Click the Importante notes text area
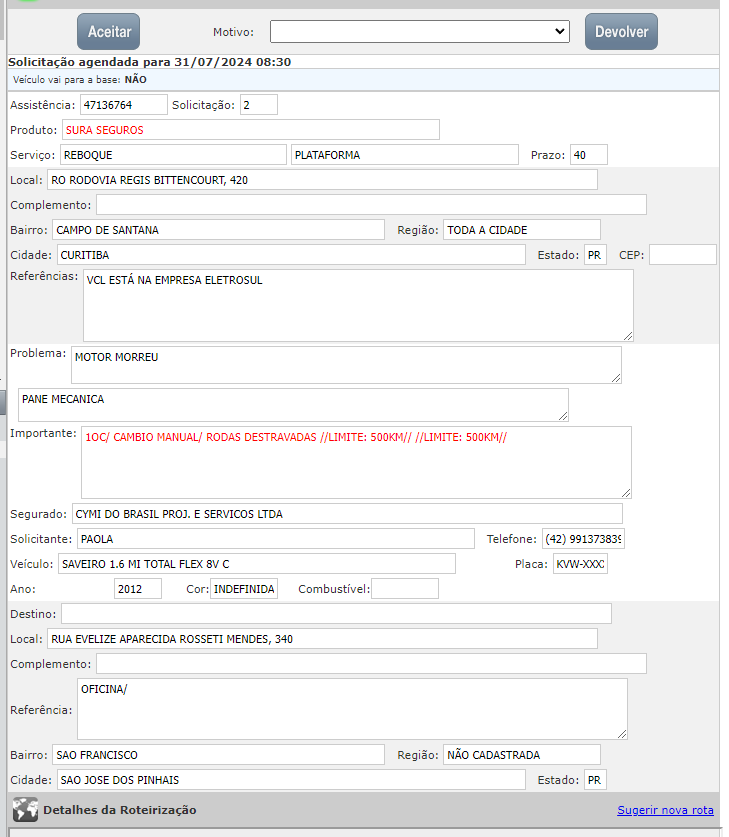This screenshot has width=729, height=837. pyautogui.click(x=355, y=462)
